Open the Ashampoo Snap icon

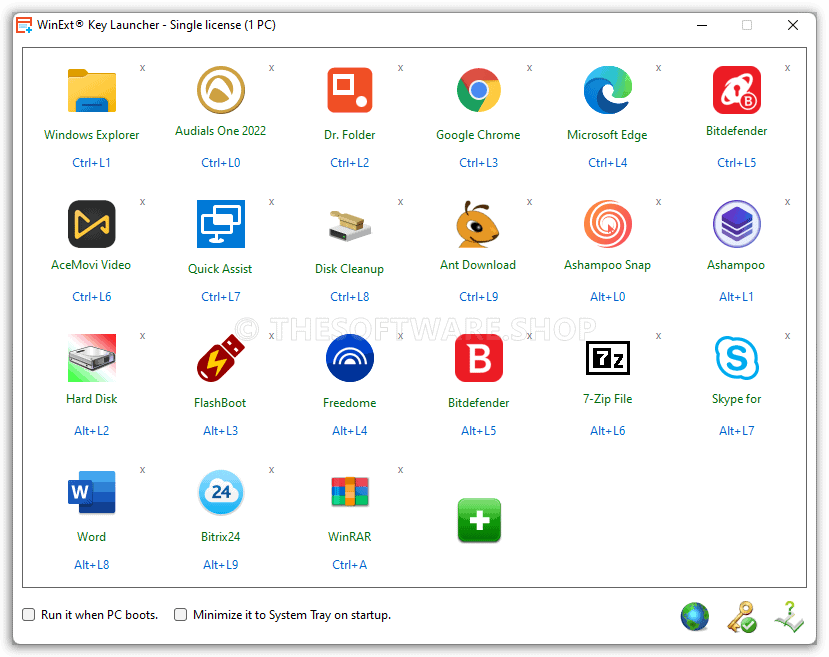pyautogui.click(x=607, y=224)
